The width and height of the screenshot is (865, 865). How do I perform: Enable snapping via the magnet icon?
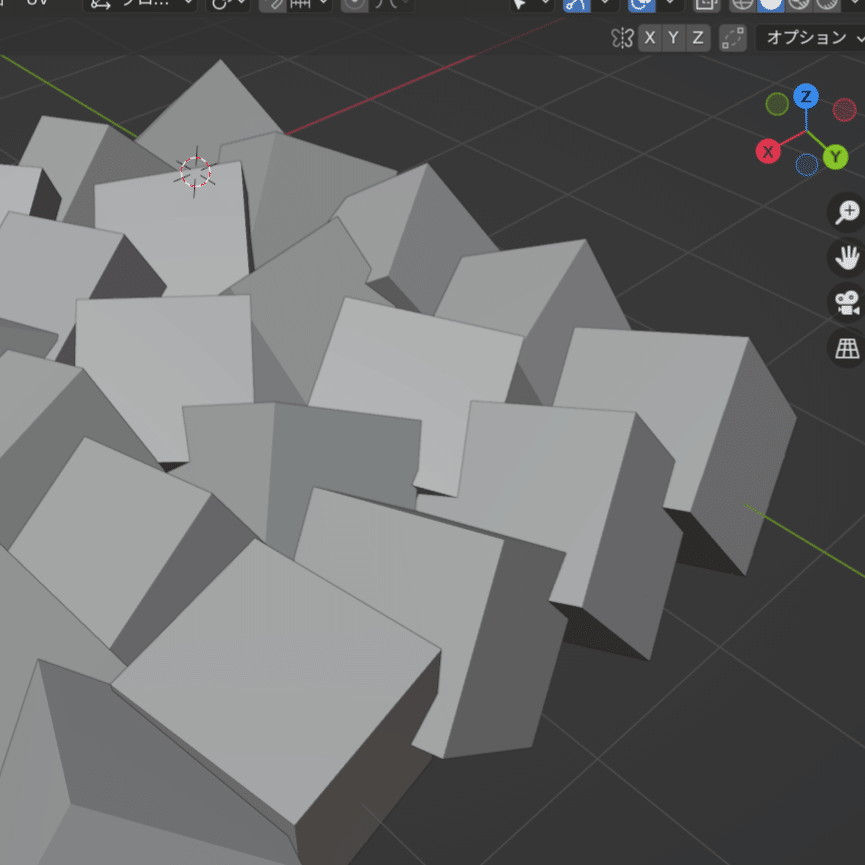(x=578, y=6)
